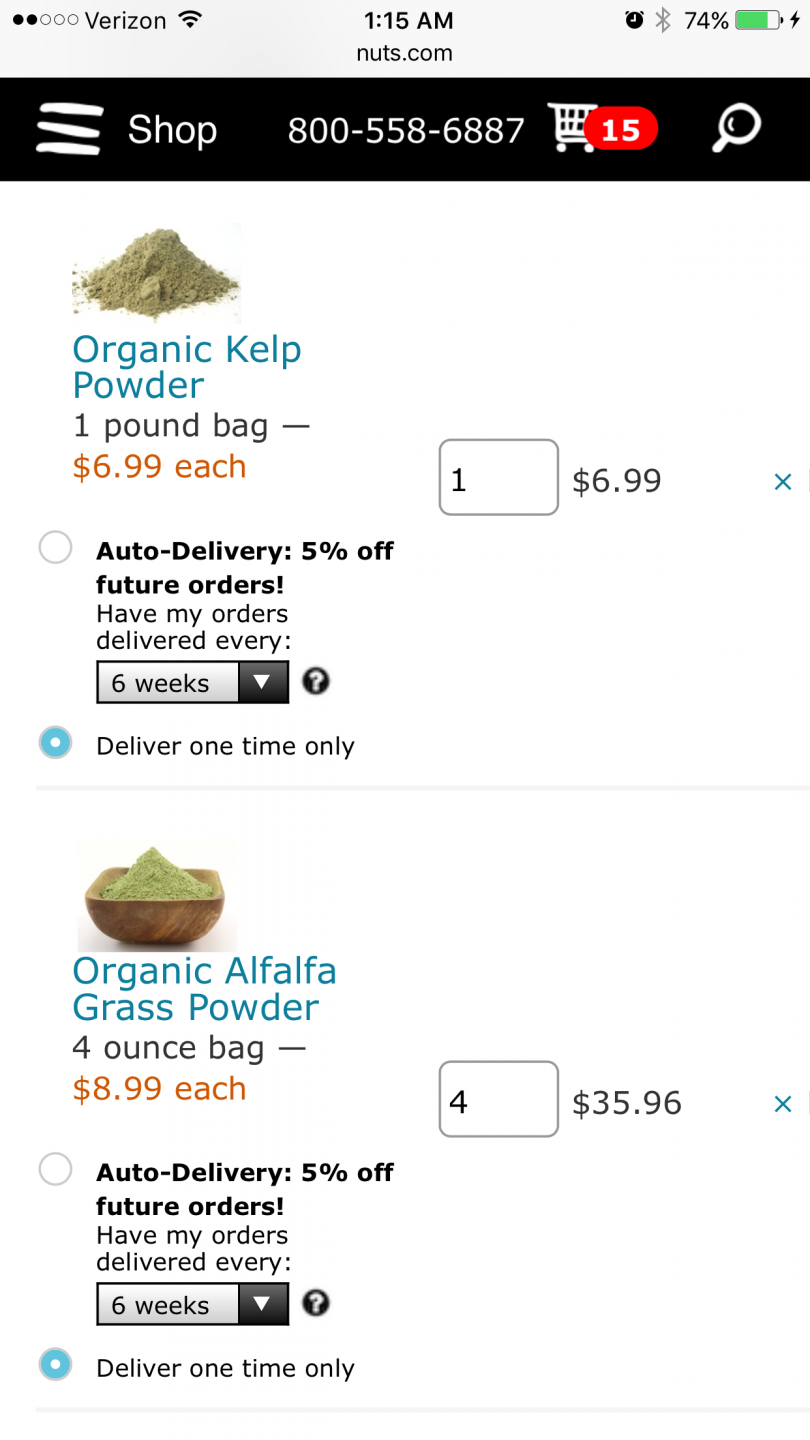Open the help icon beside Alfalfa delivery frequency
The width and height of the screenshot is (810, 1440).
(x=316, y=1304)
